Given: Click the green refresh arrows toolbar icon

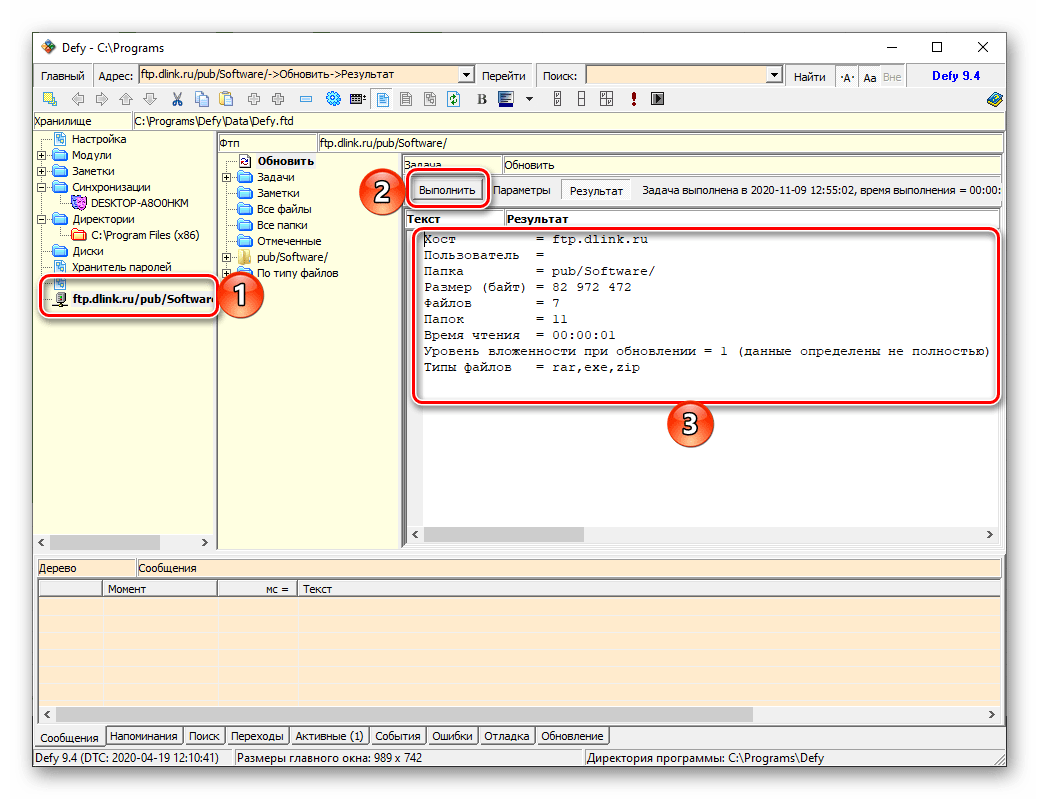Looking at the screenshot, I should click(453, 99).
